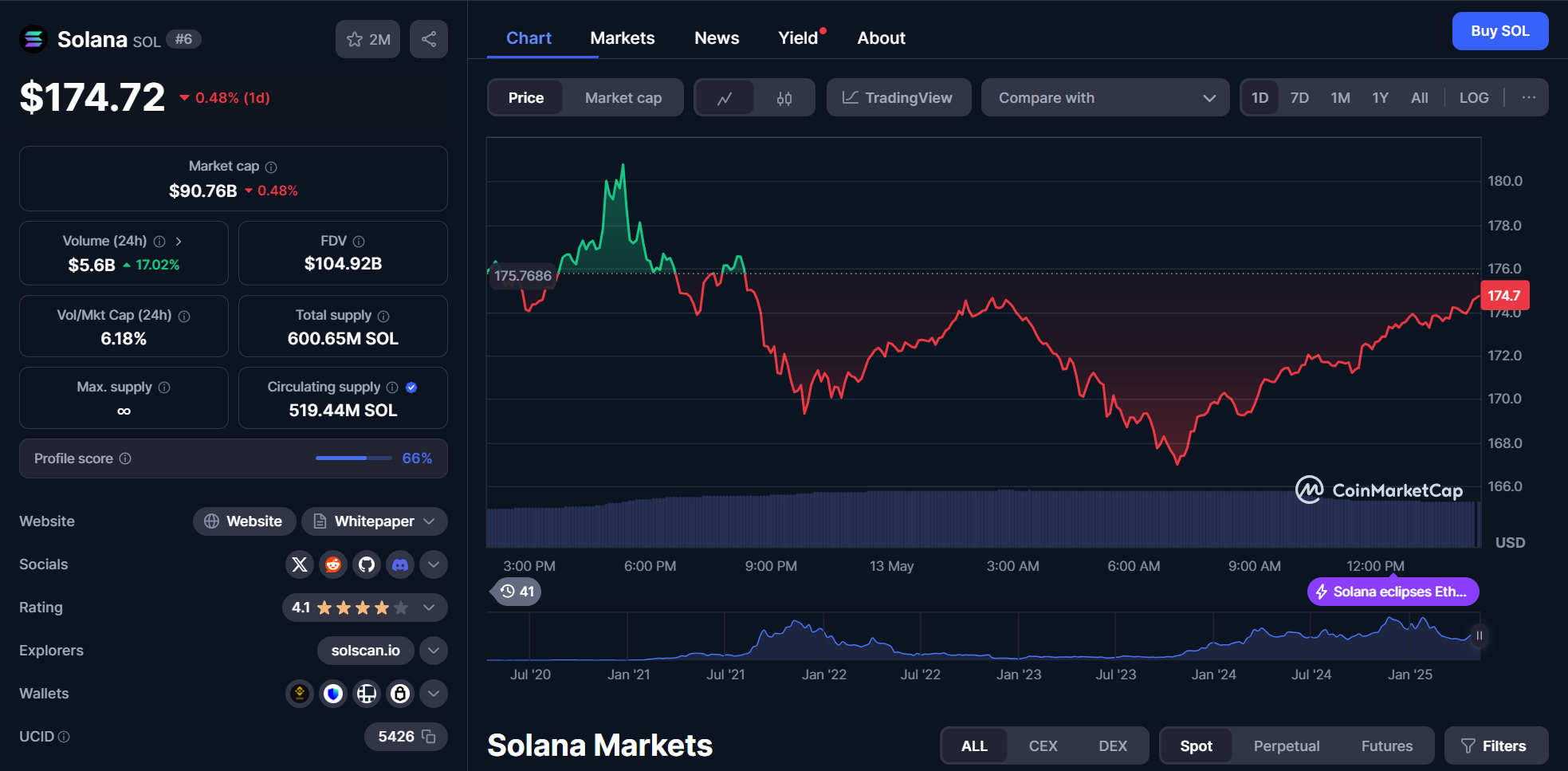Click the Buy SOL button

click(x=1499, y=30)
